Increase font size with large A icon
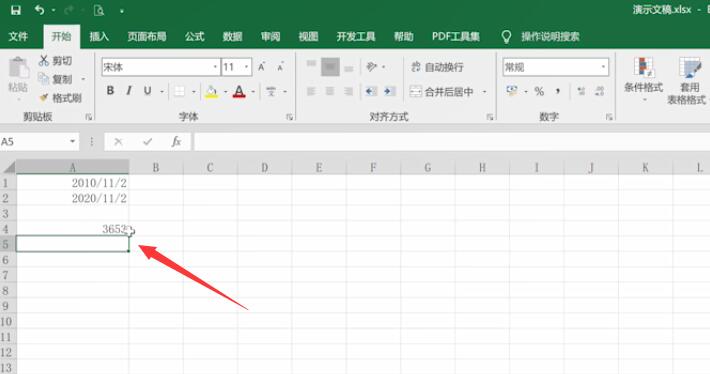The height and width of the screenshot is (374, 710). click(x=262, y=67)
